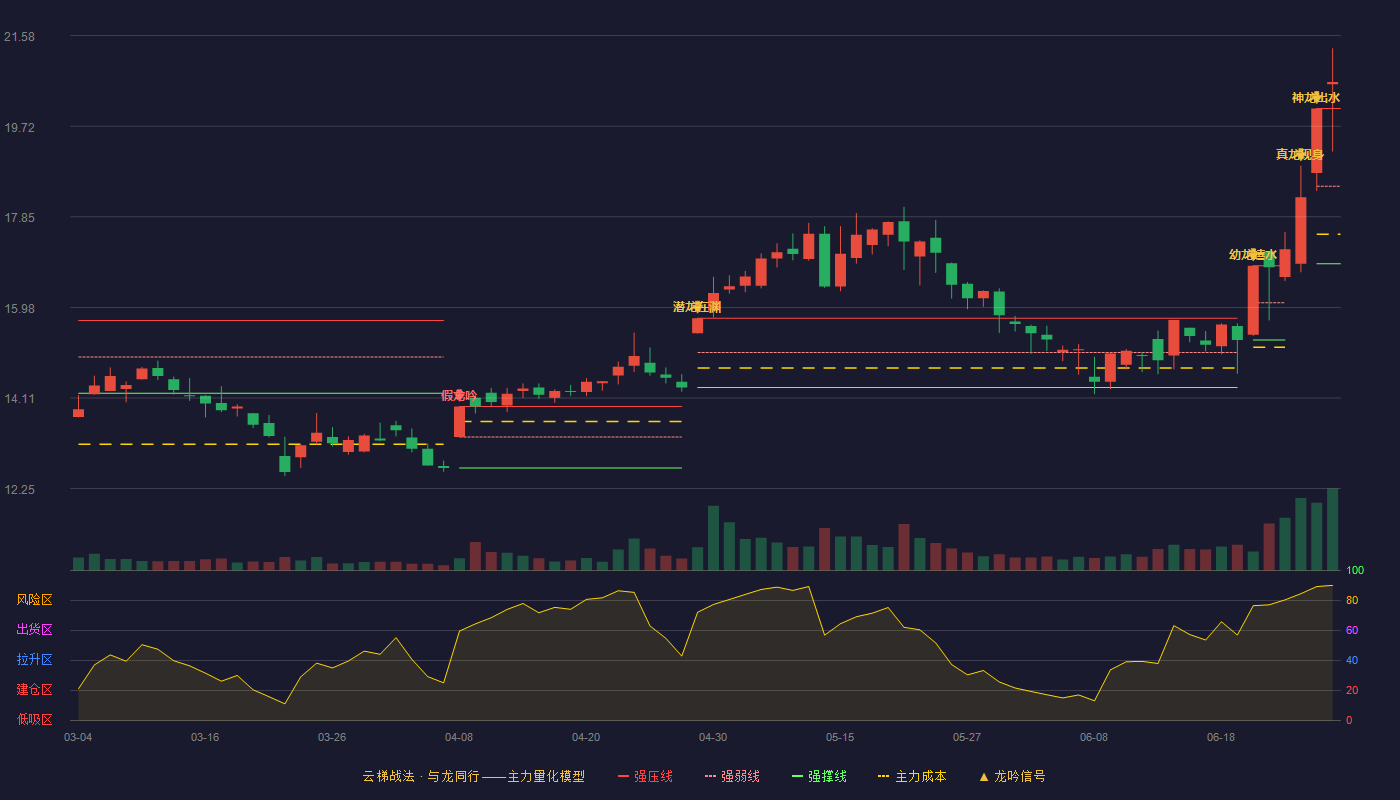This screenshot has height=800, width=1400.
Task: Click the 21.58 price axis label
Action: tap(19, 37)
